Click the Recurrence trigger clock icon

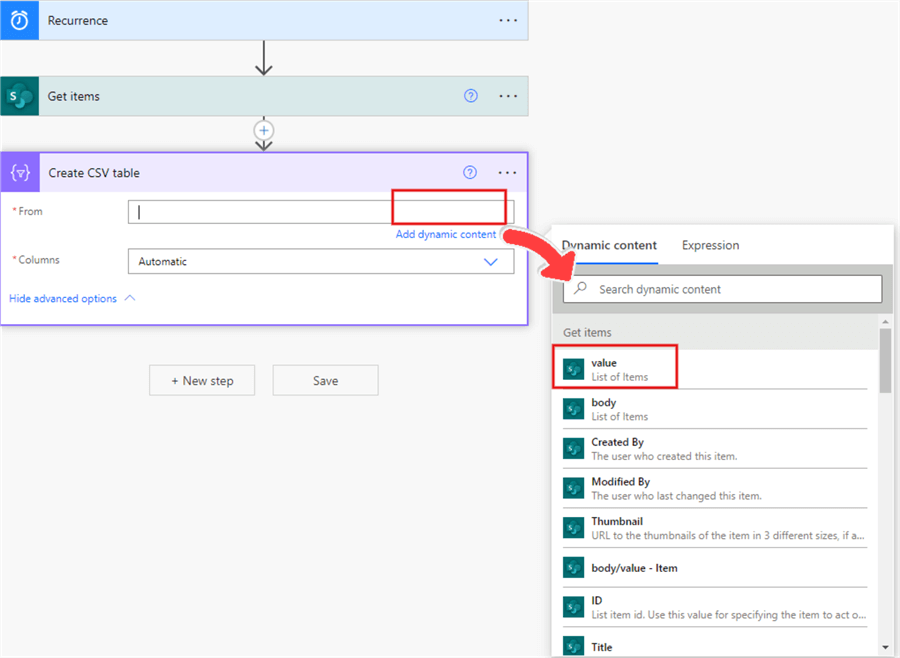19,20
